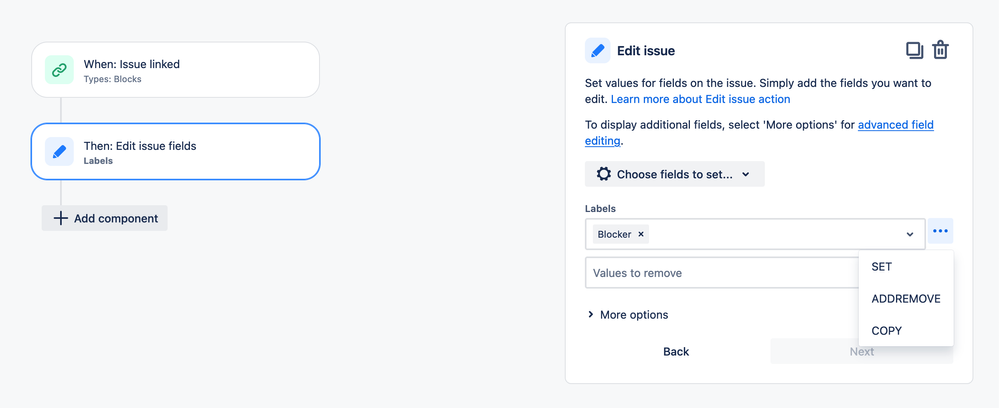Click the Back button
The image size is (999, 408).
(x=676, y=352)
